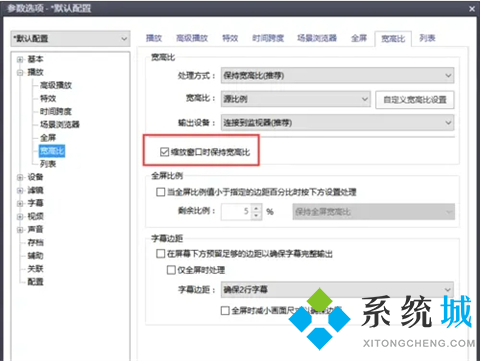The width and height of the screenshot is (480, 361).
Task: Enable the 当全屏比例值小于指定的边距 checkbox
Action: coord(161,192)
